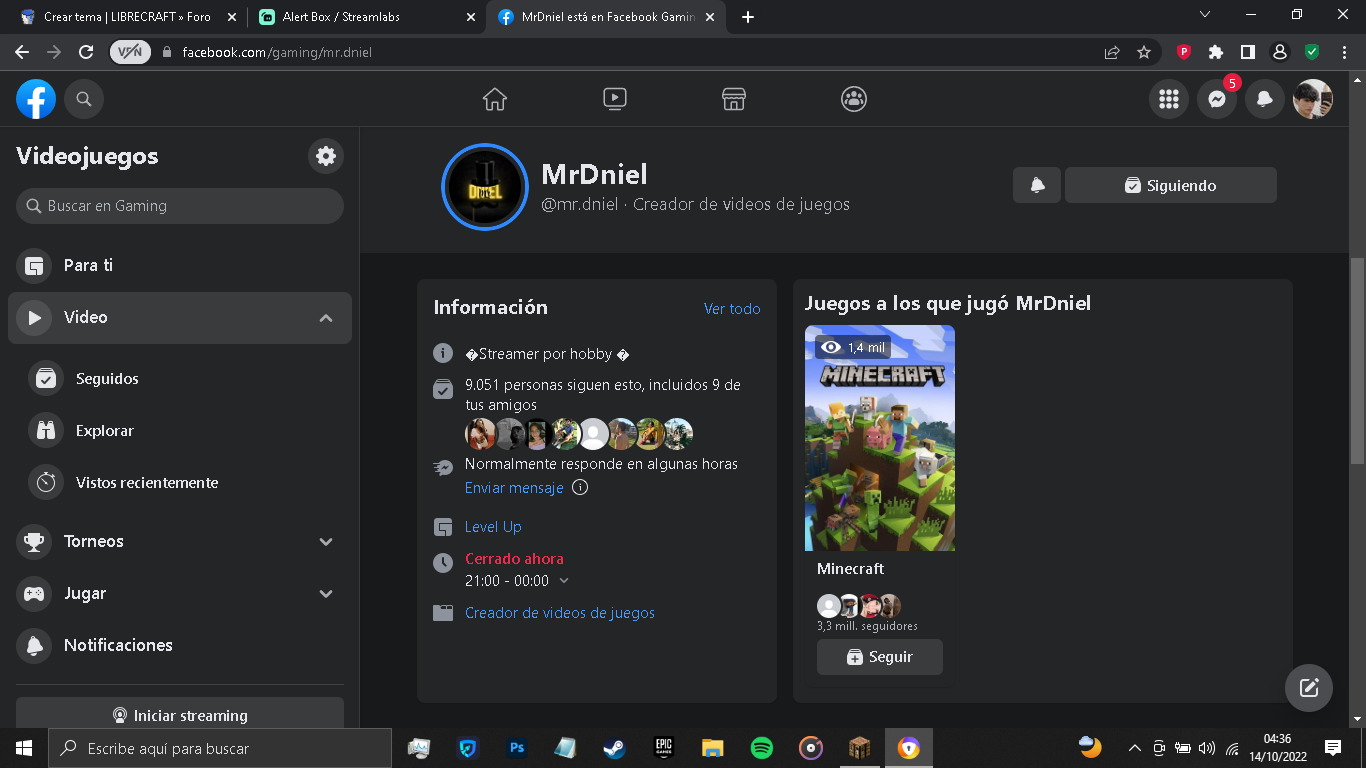
Task: Open Epic Games launcher from taskbar
Action: (x=663, y=748)
